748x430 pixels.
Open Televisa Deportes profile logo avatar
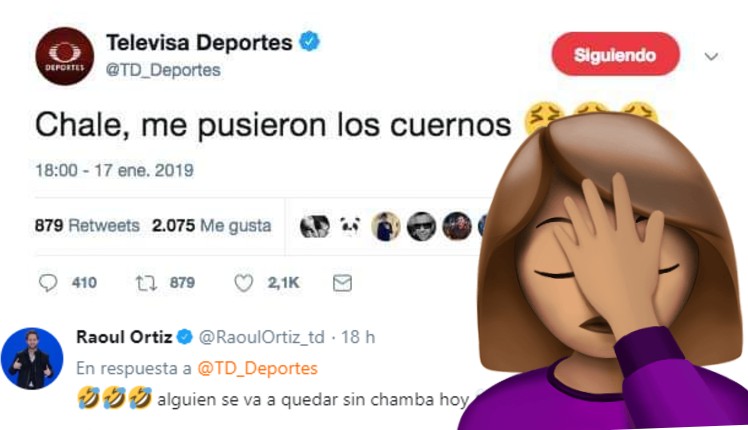click(64, 56)
